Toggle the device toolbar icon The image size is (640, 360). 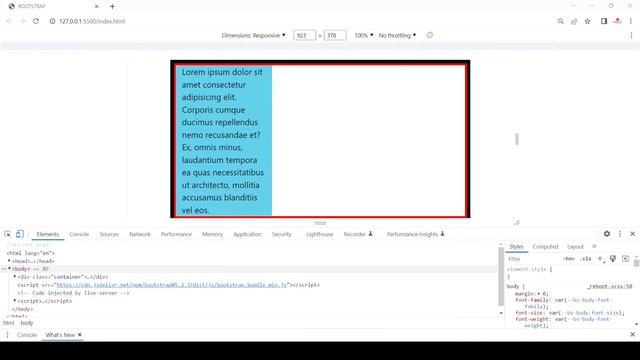pyautogui.click(x=20, y=234)
